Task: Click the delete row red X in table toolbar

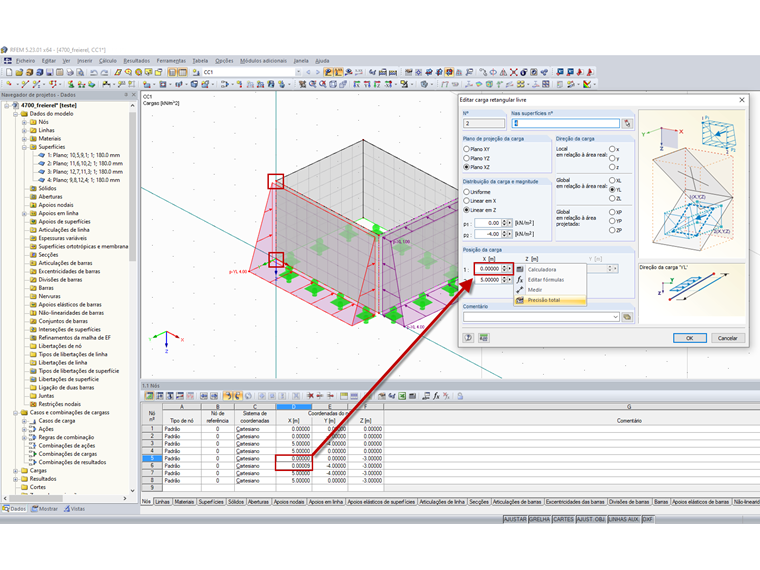Action: pos(310,396)
